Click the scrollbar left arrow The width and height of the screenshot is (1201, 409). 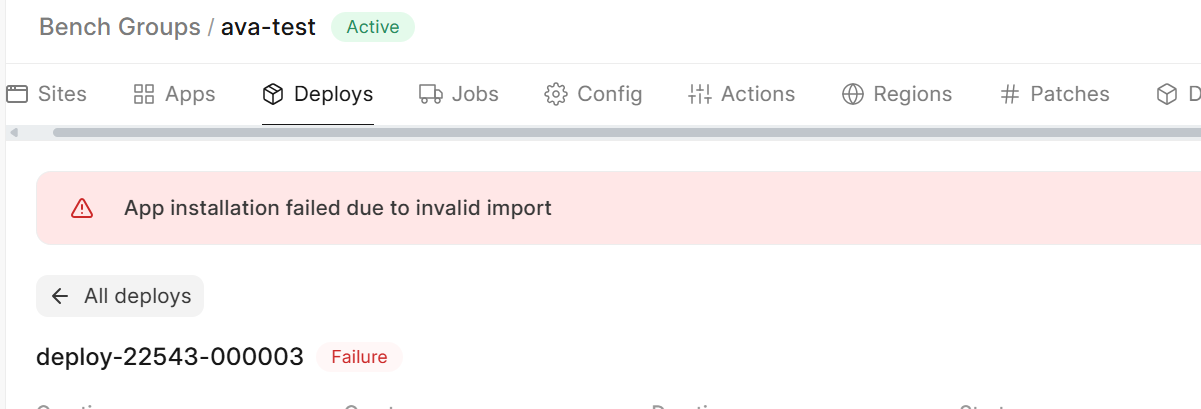(13, 132)
